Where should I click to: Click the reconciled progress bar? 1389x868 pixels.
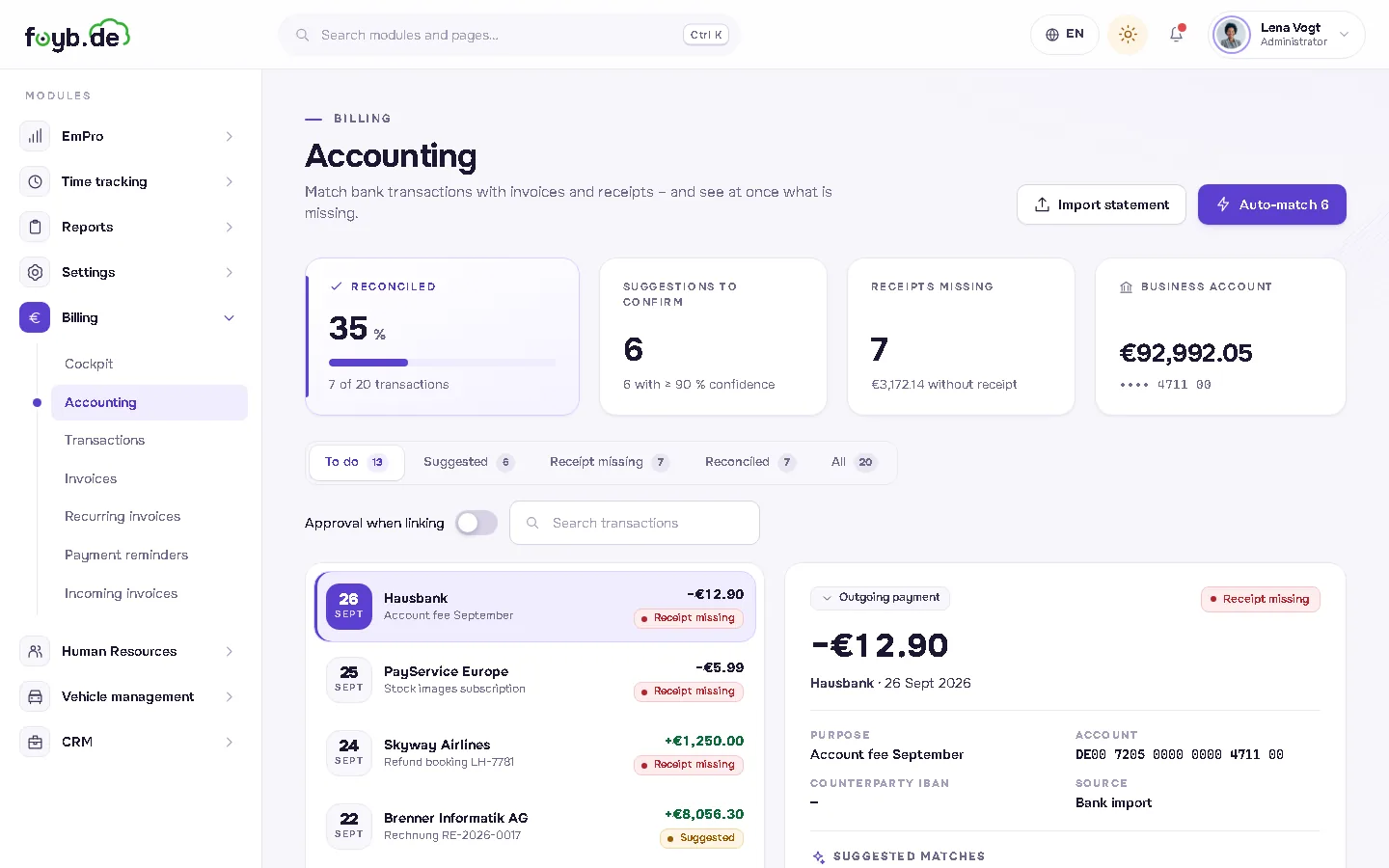tap(442, 363)
